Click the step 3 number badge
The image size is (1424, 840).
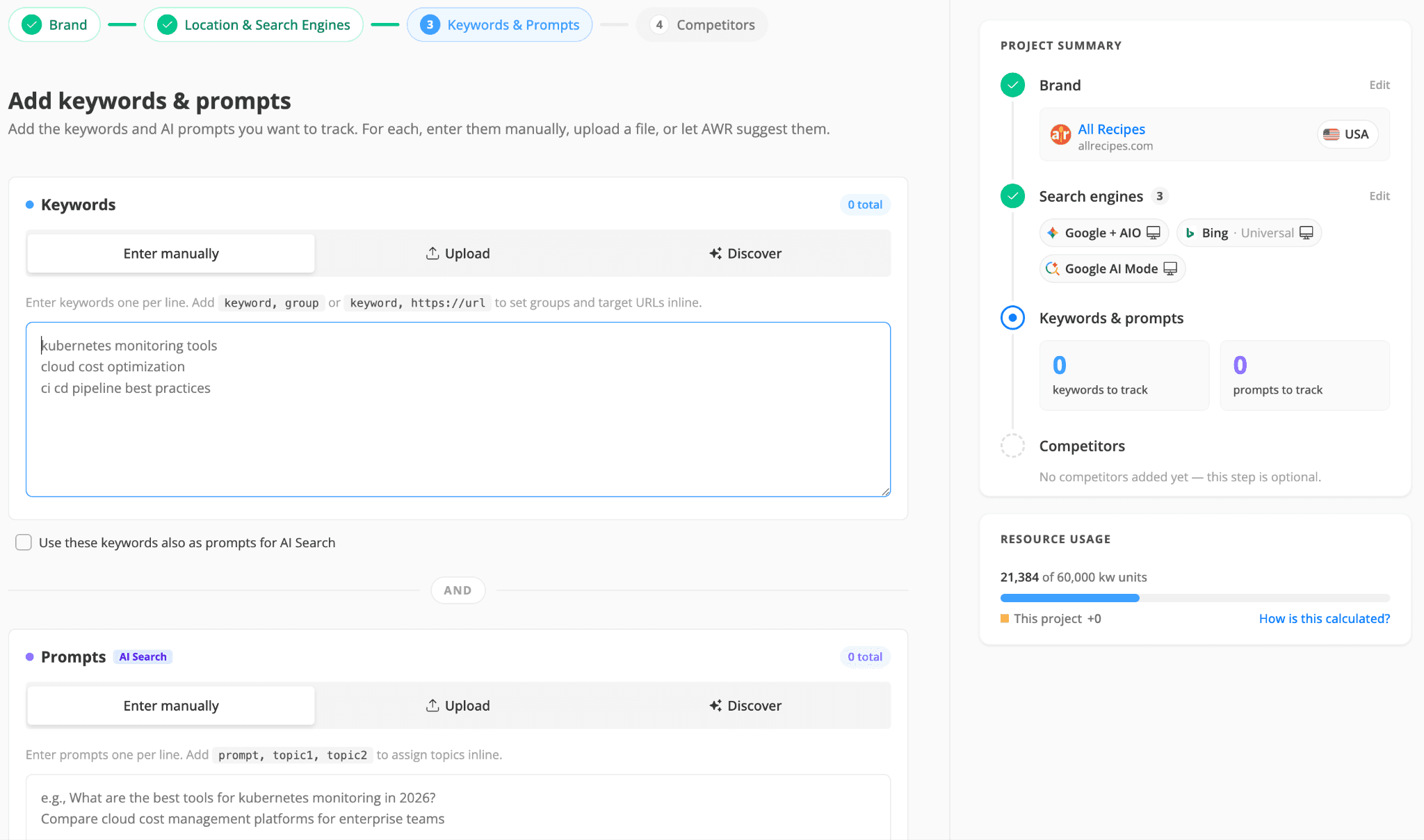point(430,25)
